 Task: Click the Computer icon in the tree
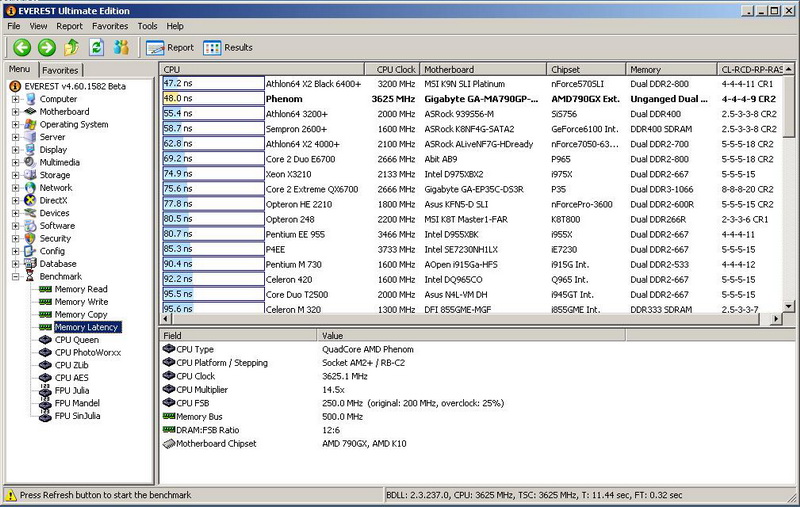click(31, 99)
